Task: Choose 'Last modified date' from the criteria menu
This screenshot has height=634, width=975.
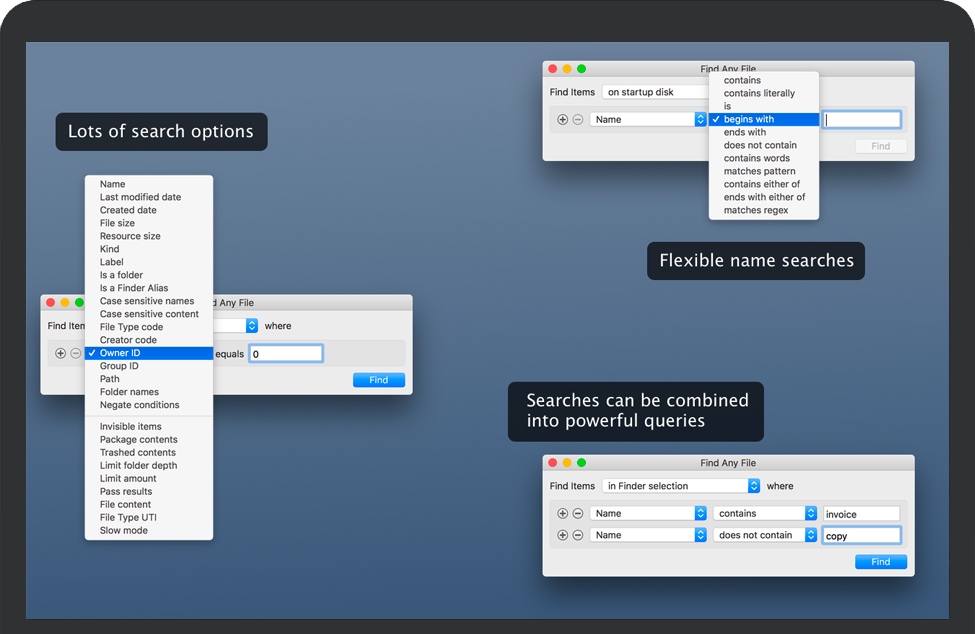Action: [141, 197]
